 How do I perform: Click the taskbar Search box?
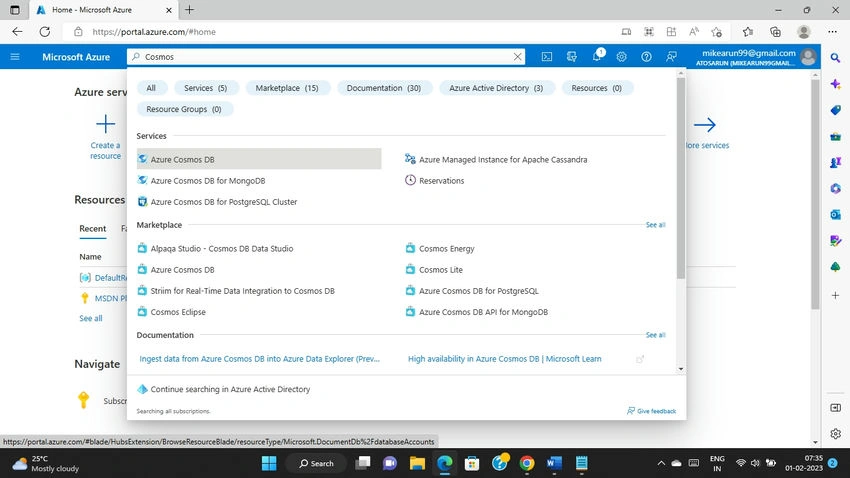click(317, 463)
